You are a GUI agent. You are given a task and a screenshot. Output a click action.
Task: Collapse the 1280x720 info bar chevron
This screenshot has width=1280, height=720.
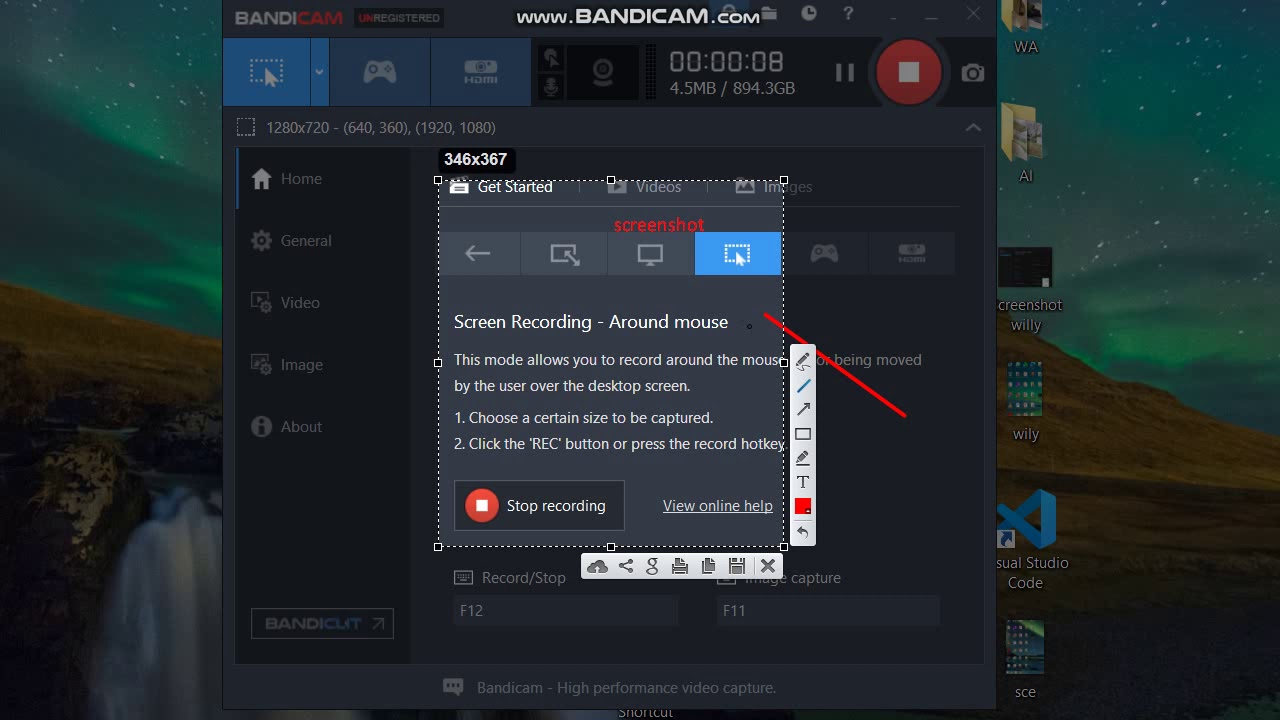click(973, 127)
